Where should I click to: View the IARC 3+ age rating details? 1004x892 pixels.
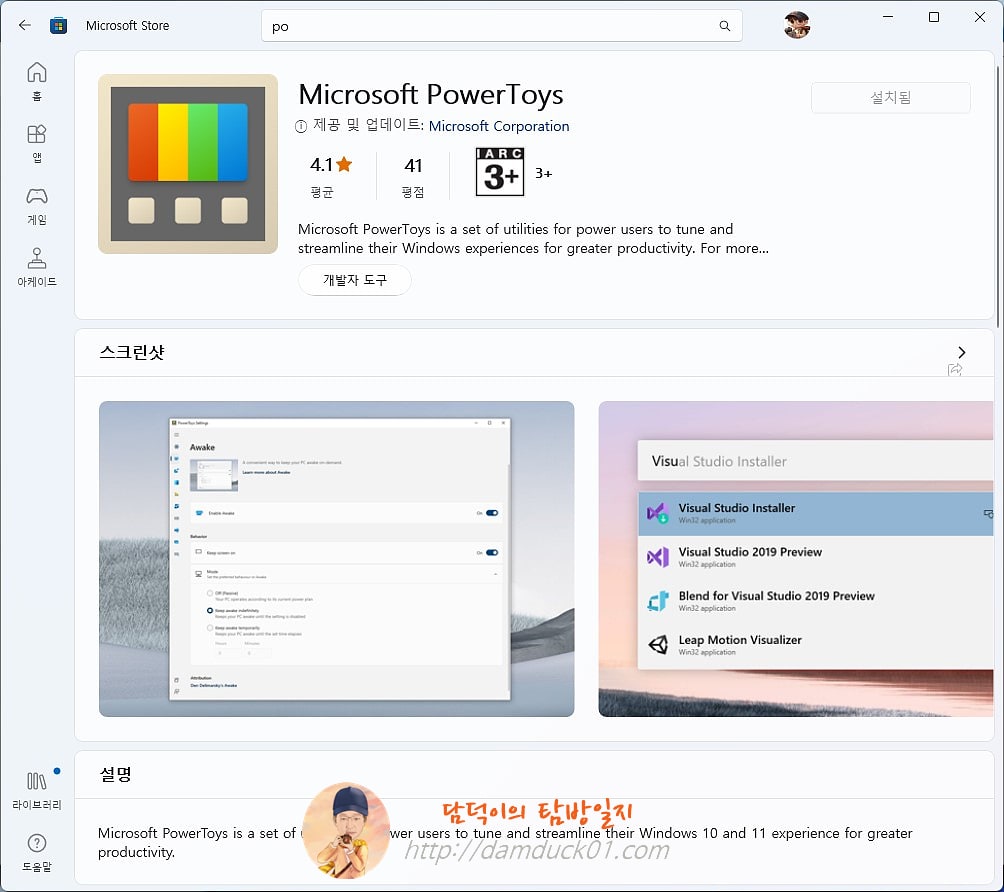click(x=498, y=171)
